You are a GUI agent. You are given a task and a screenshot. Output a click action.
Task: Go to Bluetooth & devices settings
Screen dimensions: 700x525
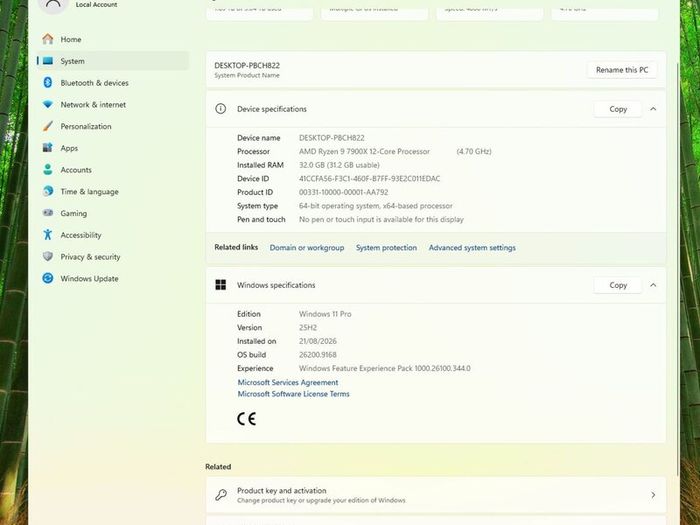113,83
